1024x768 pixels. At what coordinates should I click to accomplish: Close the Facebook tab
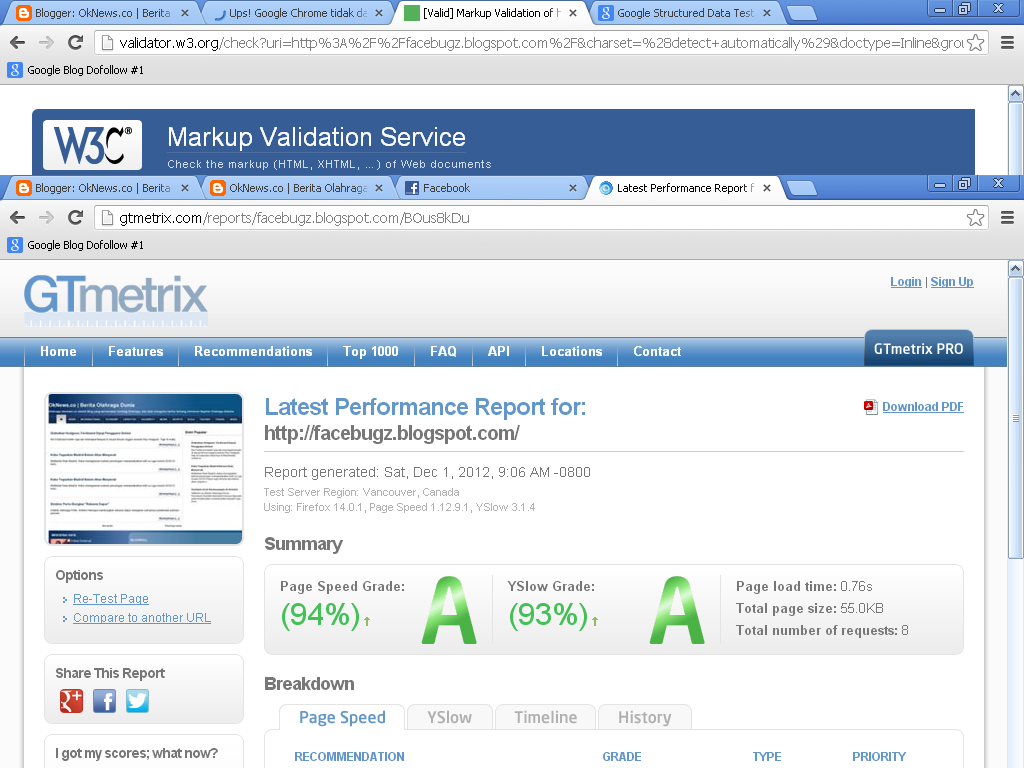tap(573, 188)
